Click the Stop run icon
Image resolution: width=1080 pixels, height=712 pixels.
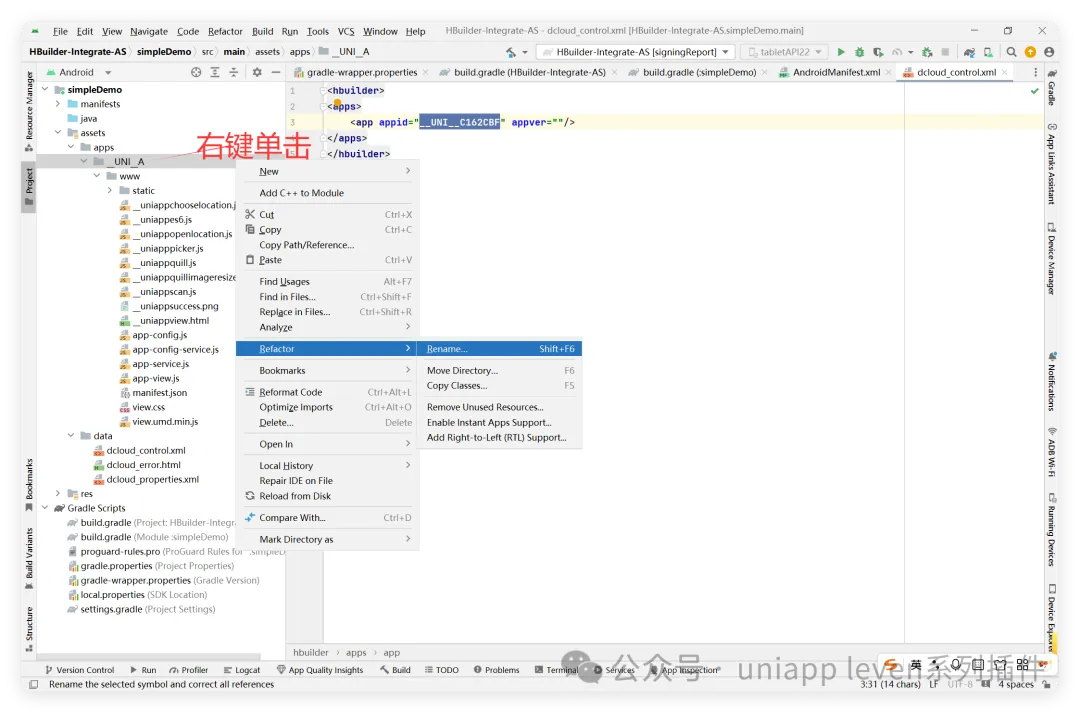(946, 52)
